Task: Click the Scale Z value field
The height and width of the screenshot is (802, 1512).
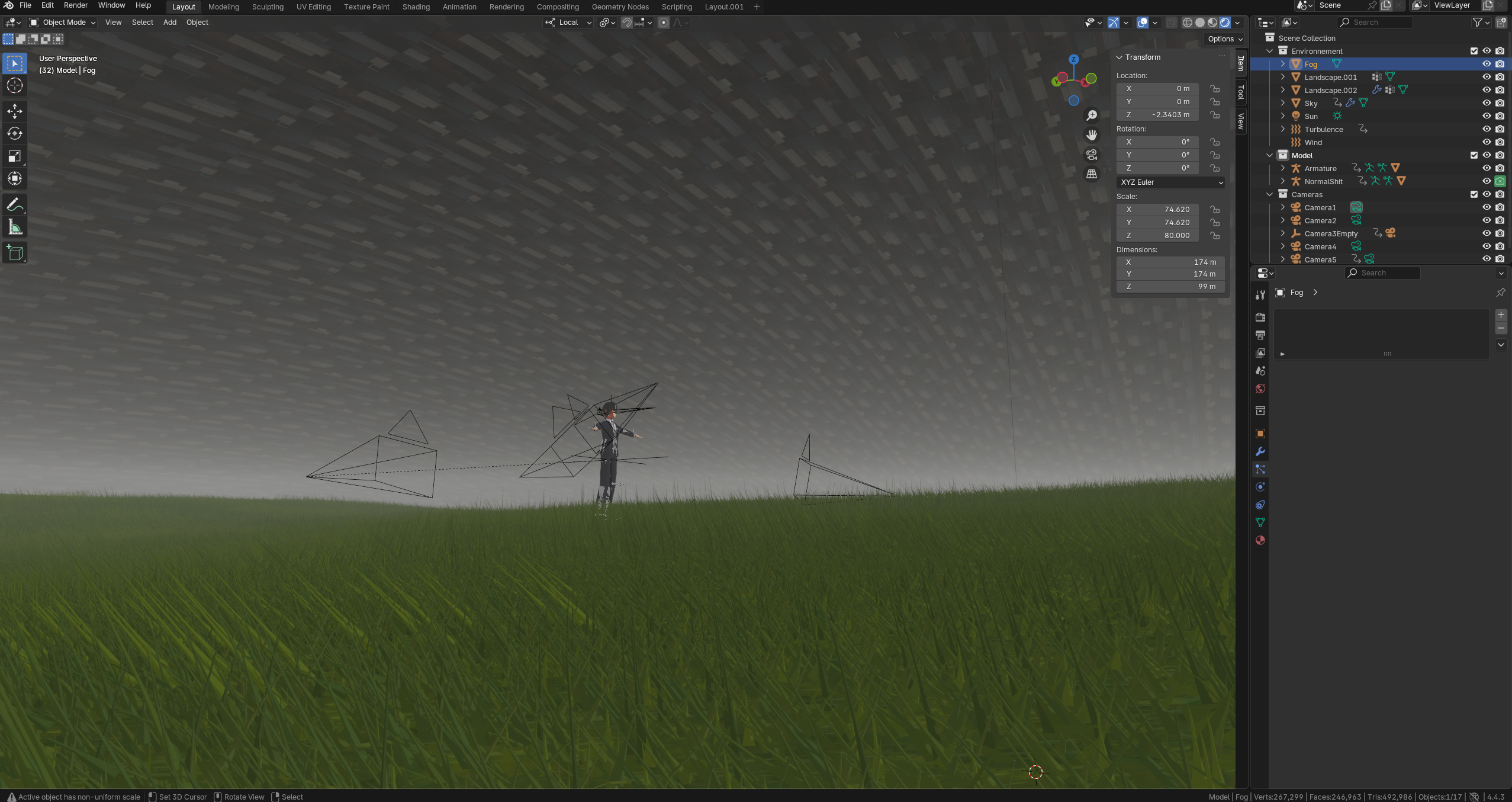Action: click(x=1157, y=236)
